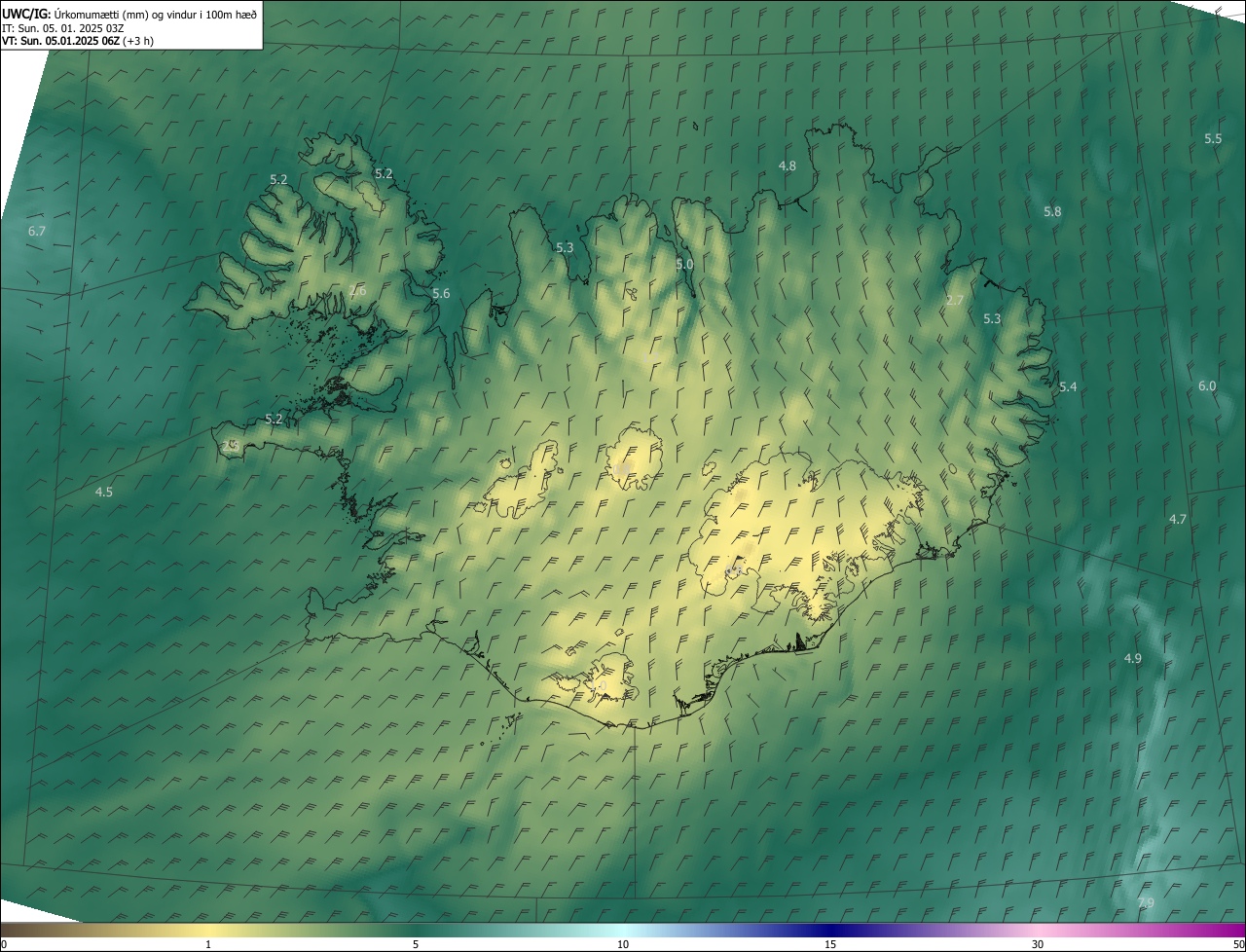Click the colour scale tick label 1
This screenshot has width=1246, height=952.
point(208,944)
